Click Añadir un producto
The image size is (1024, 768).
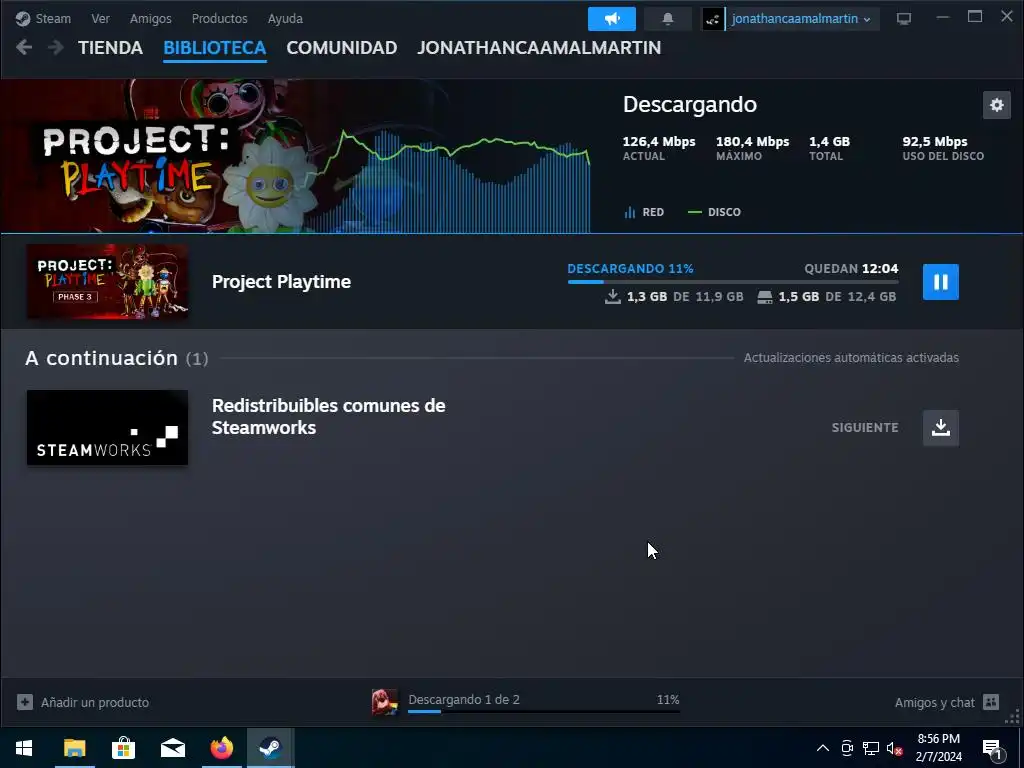95,702
